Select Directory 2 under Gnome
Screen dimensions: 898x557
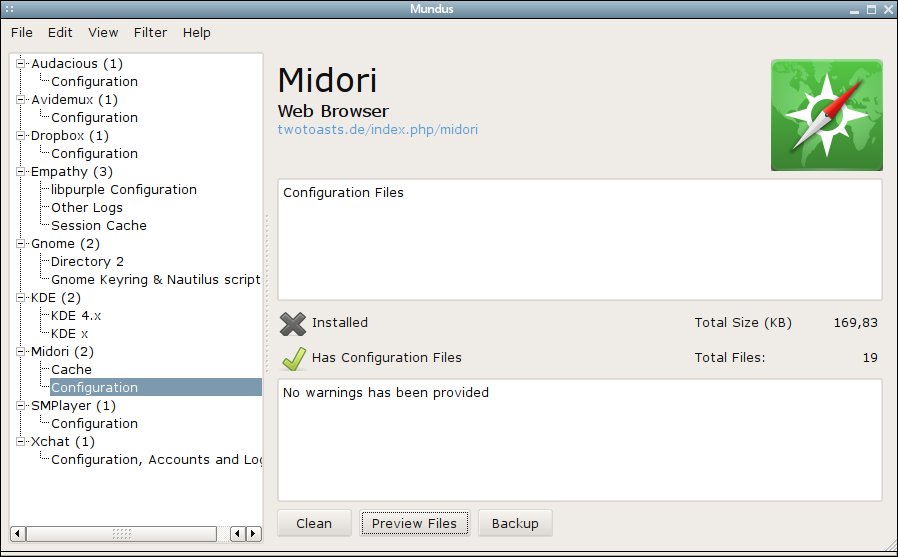(87, 262)
